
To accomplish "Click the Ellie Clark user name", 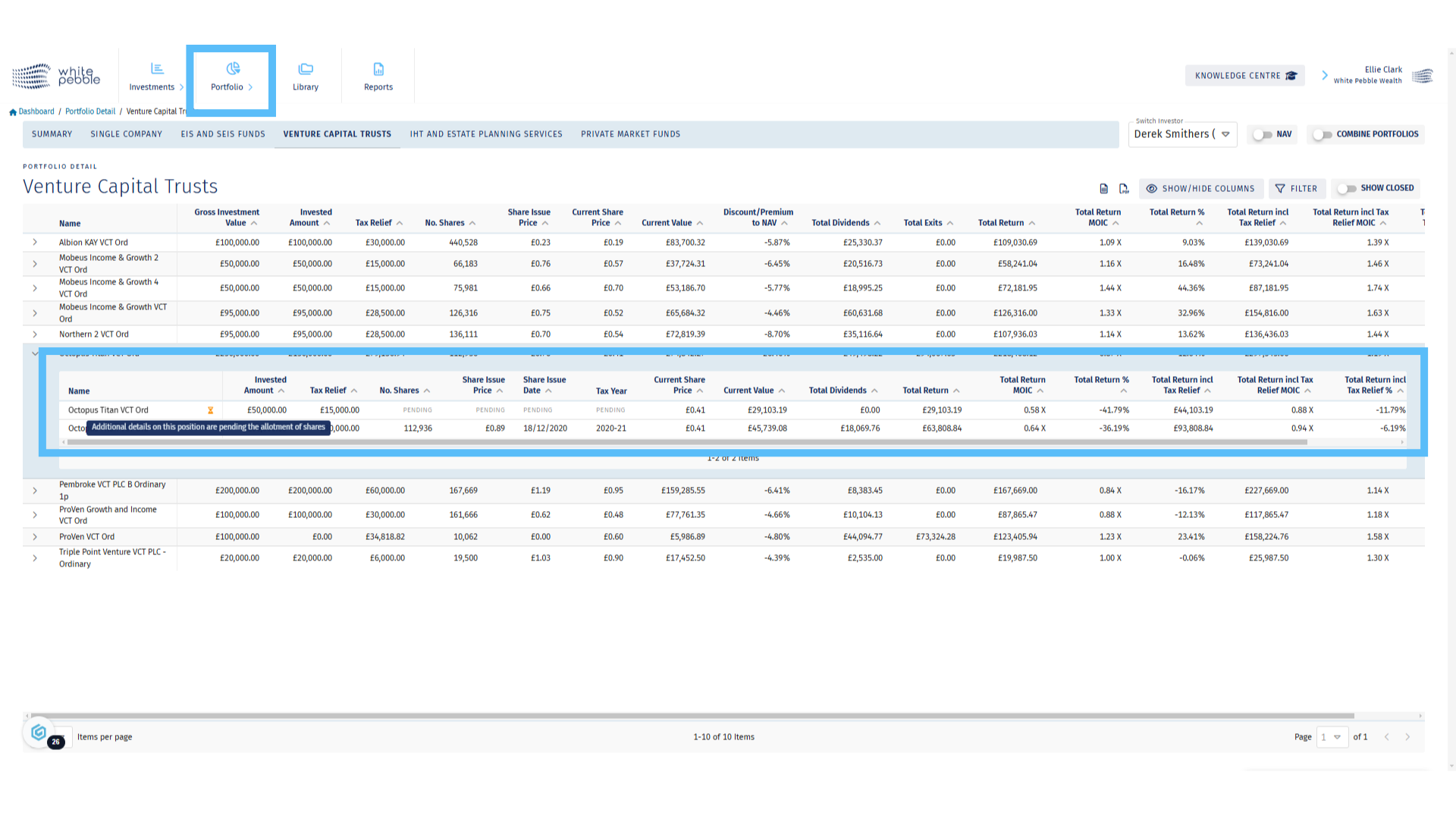I will 1383,70.
